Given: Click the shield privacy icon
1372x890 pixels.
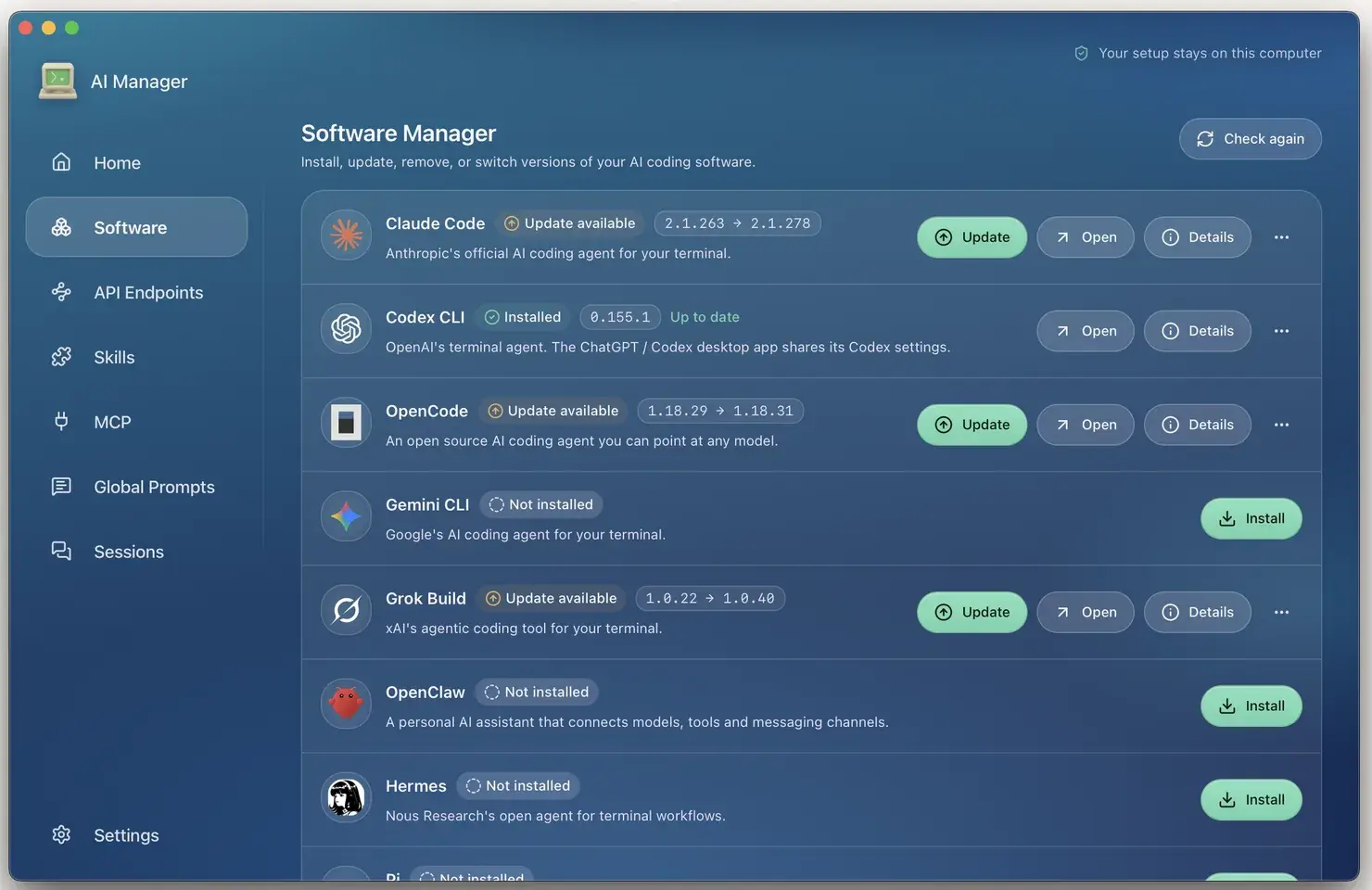Looking at the screenshot, I should pos(1081,54).
